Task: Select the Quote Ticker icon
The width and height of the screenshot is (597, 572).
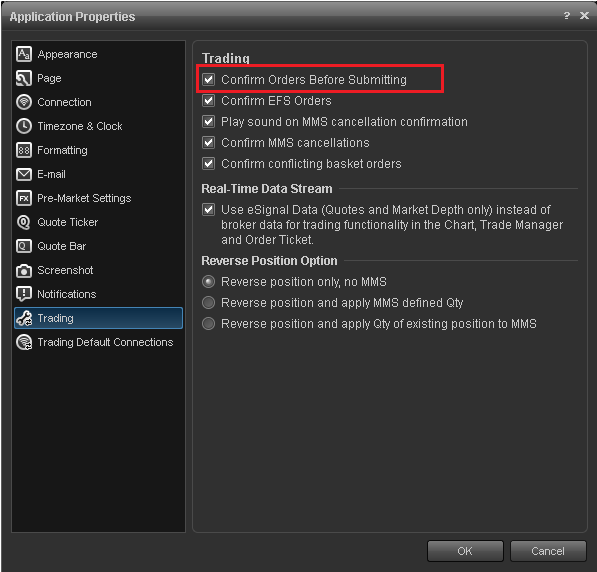Action: click(x=24, y=222)
